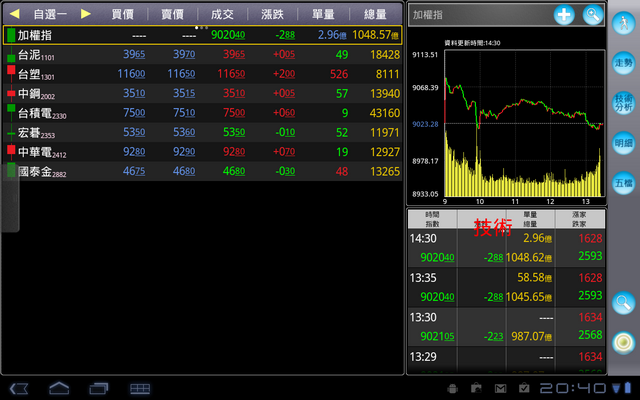Screen dimensions: 640x400
Task: Tap the 13:30 tick record
Action: coord(506,327)
